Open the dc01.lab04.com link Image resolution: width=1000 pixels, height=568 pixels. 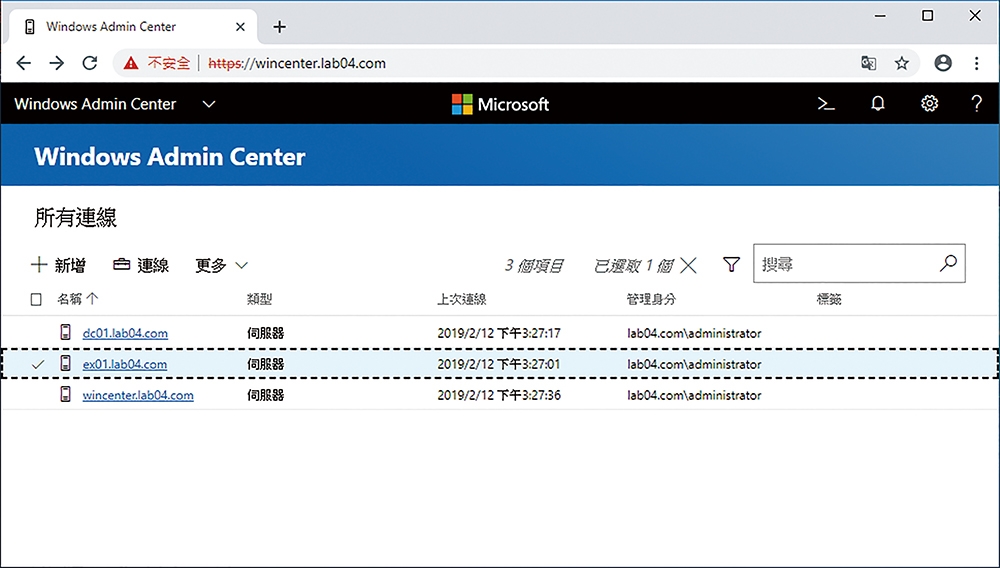pyautogui.click(x=126, y=333)
